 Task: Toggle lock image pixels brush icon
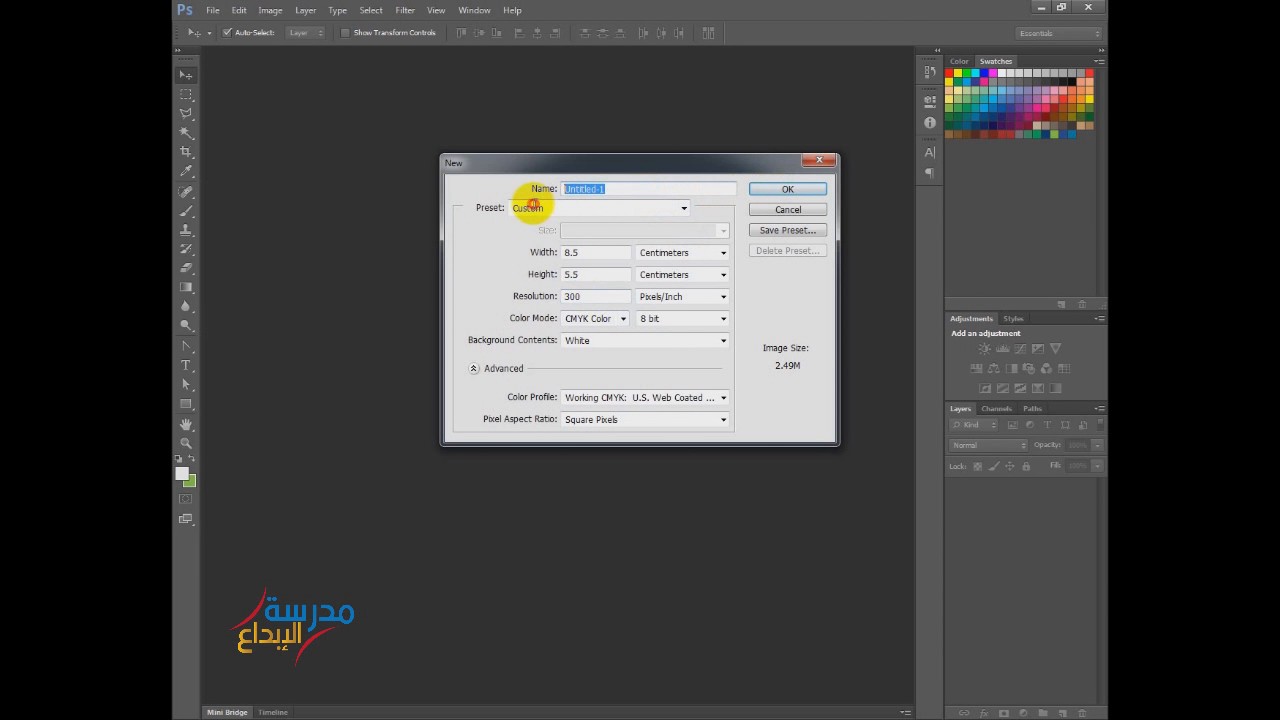pyautogui.click(x=994, y=466)
